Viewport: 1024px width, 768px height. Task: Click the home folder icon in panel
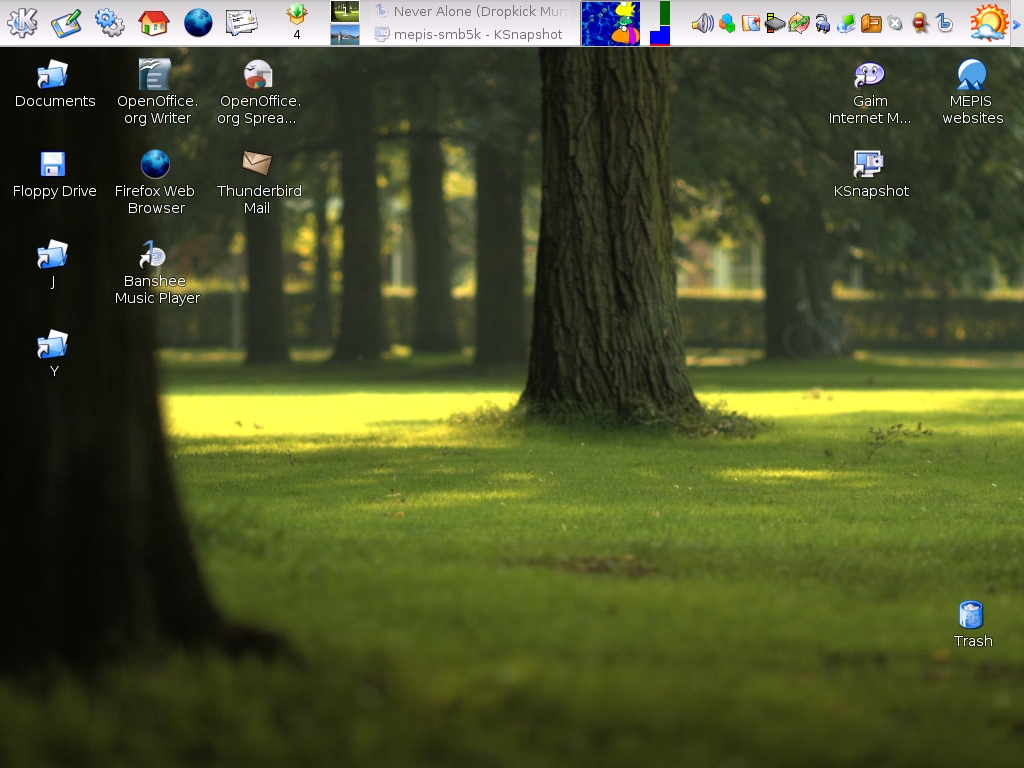point(153,22)
